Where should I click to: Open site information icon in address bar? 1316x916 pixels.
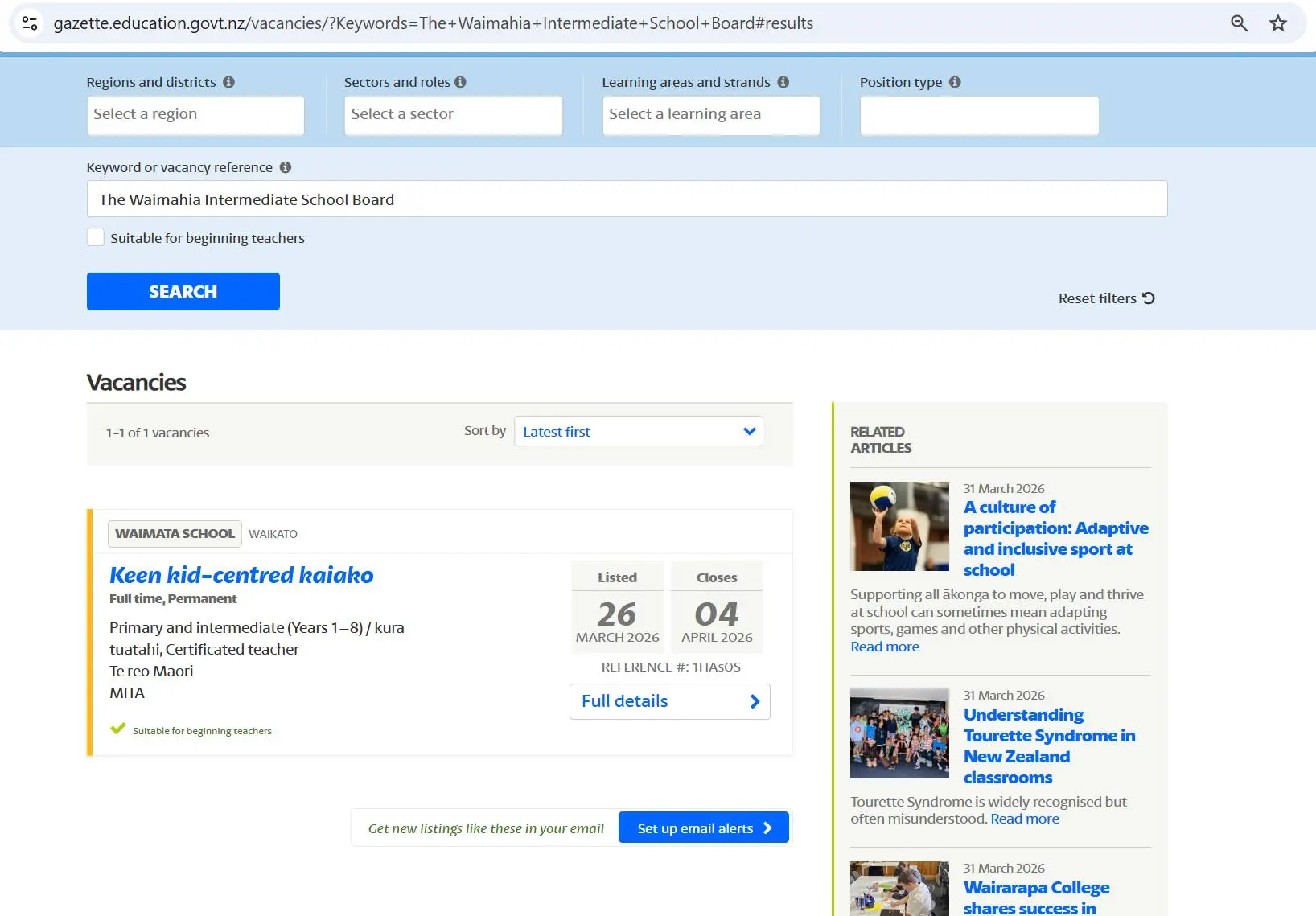(x=30, y=23)
